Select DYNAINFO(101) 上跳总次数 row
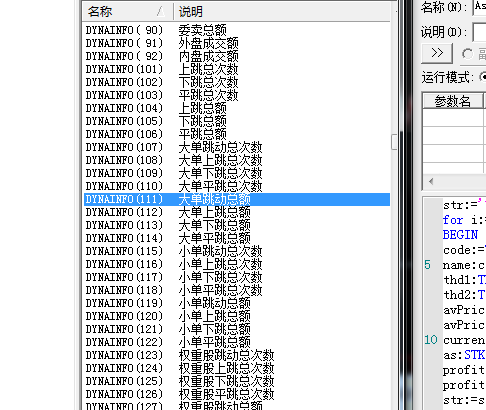The image size is (486, 410). 237,69
